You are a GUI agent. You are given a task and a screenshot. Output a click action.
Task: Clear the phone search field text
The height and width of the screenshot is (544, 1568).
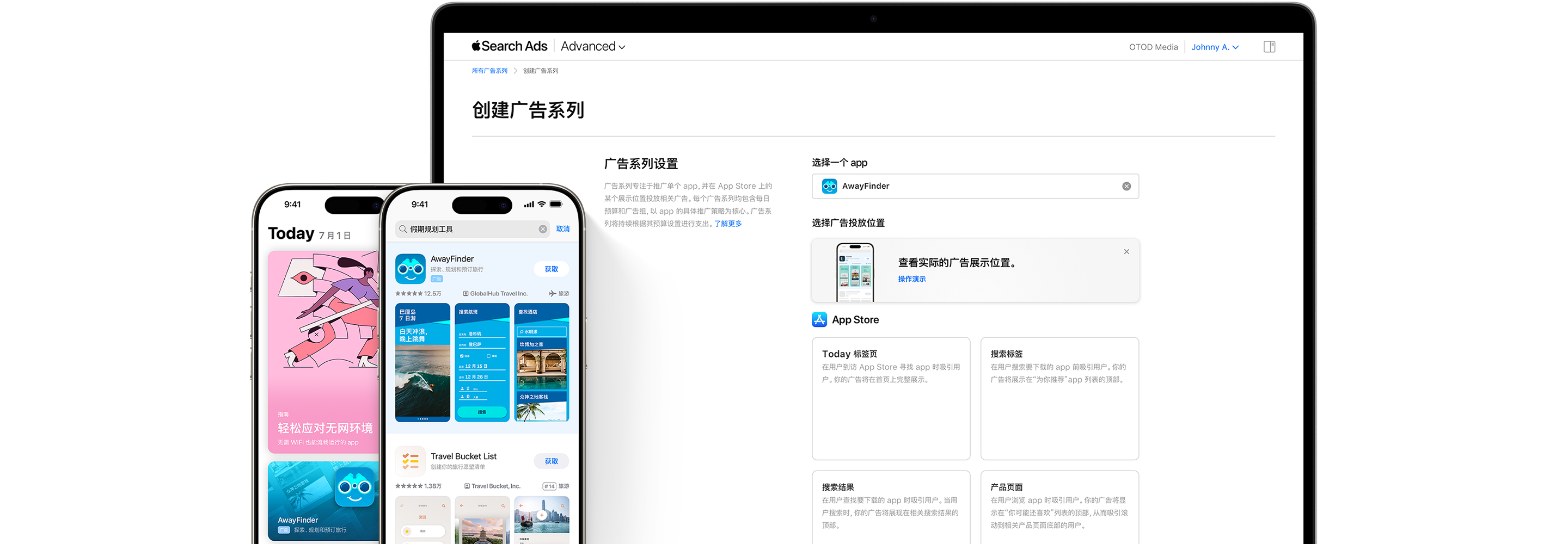(542, 230)
